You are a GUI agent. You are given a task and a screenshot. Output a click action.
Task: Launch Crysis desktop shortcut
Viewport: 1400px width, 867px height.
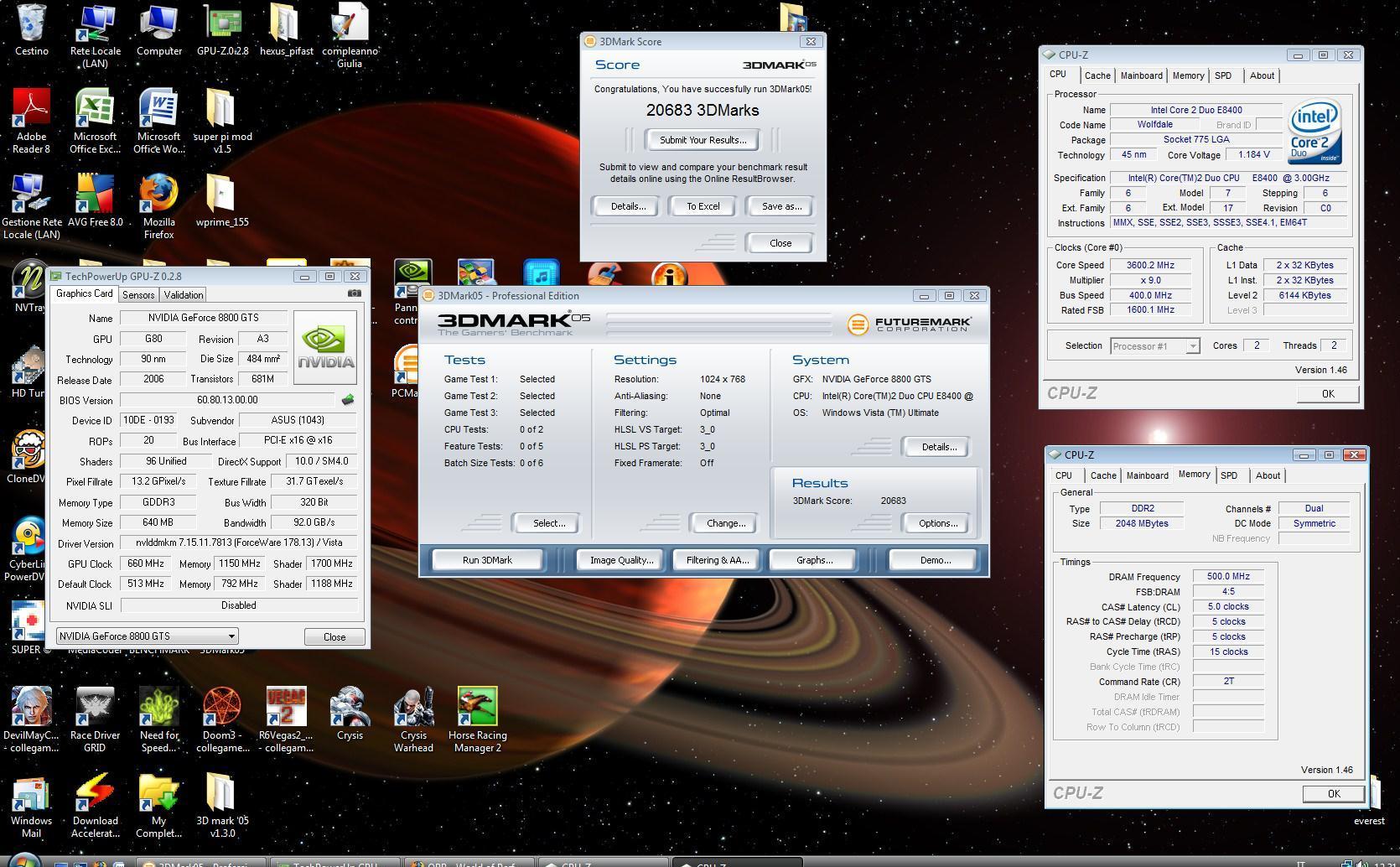350,714
